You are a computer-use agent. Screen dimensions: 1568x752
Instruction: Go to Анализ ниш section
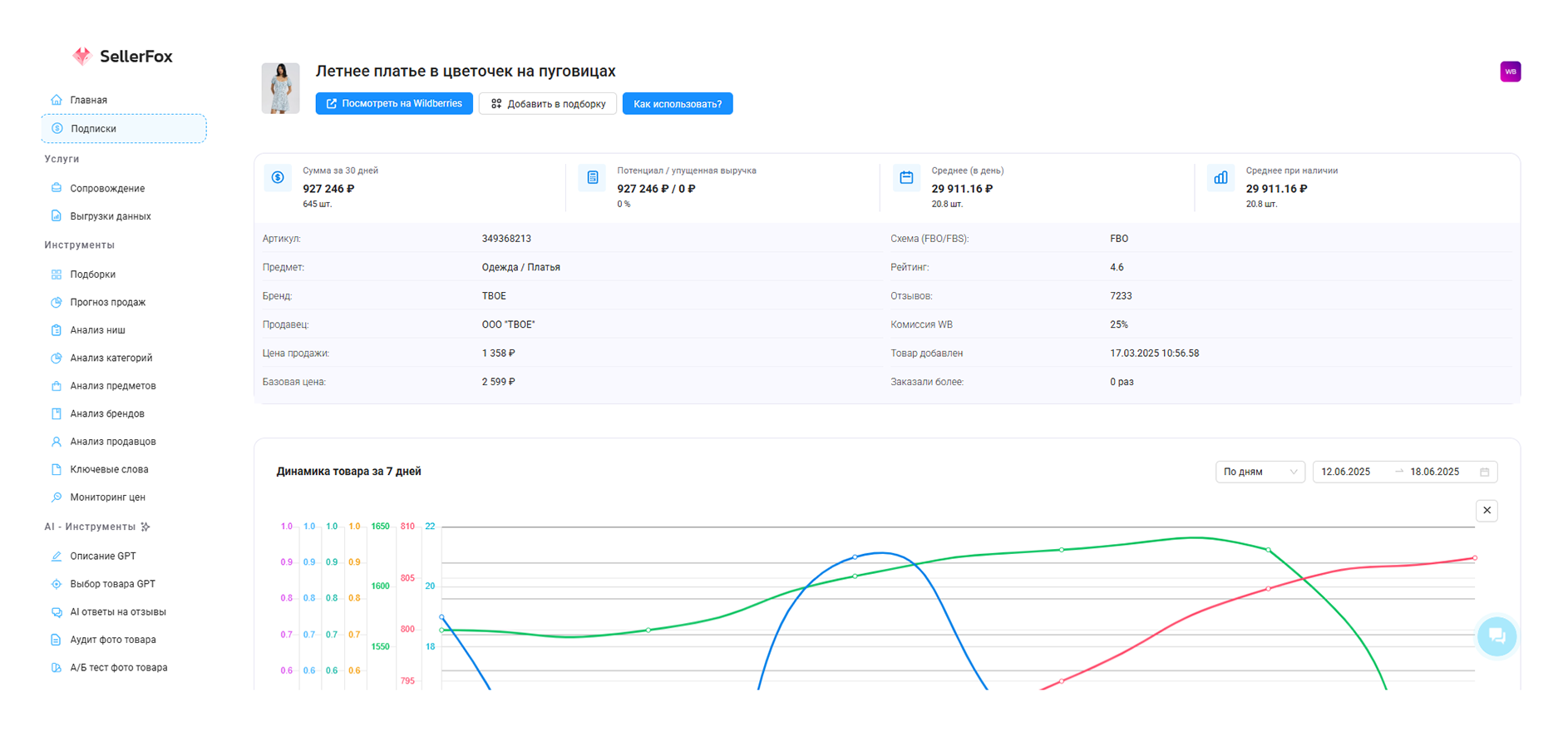tap(97, 330)
